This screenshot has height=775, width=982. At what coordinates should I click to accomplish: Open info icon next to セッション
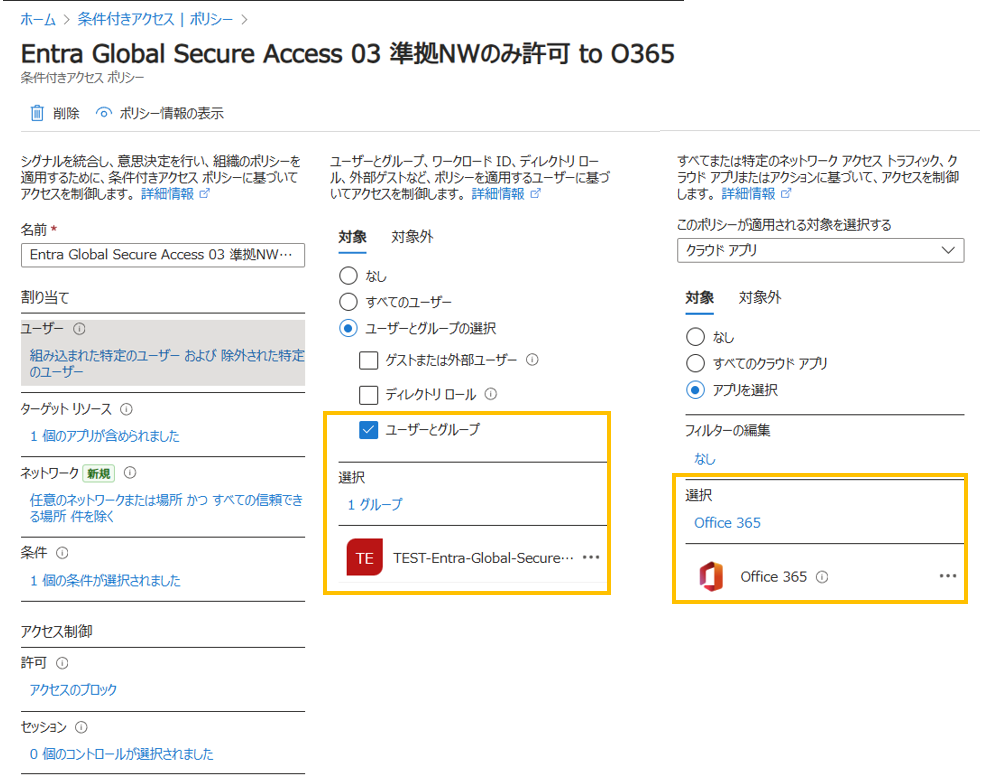click(x=81, y=727)
